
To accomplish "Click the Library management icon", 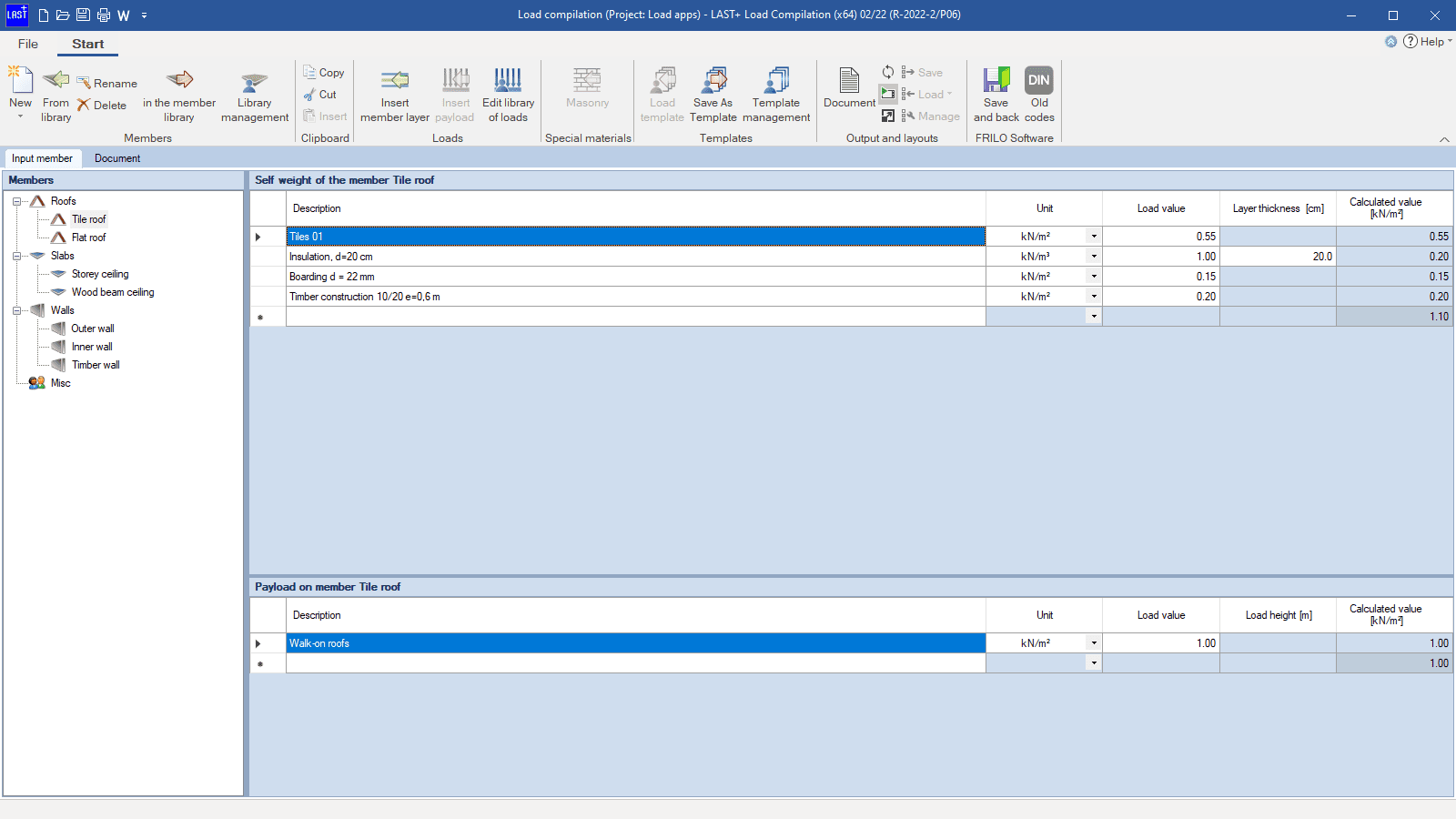I will 254,81.
